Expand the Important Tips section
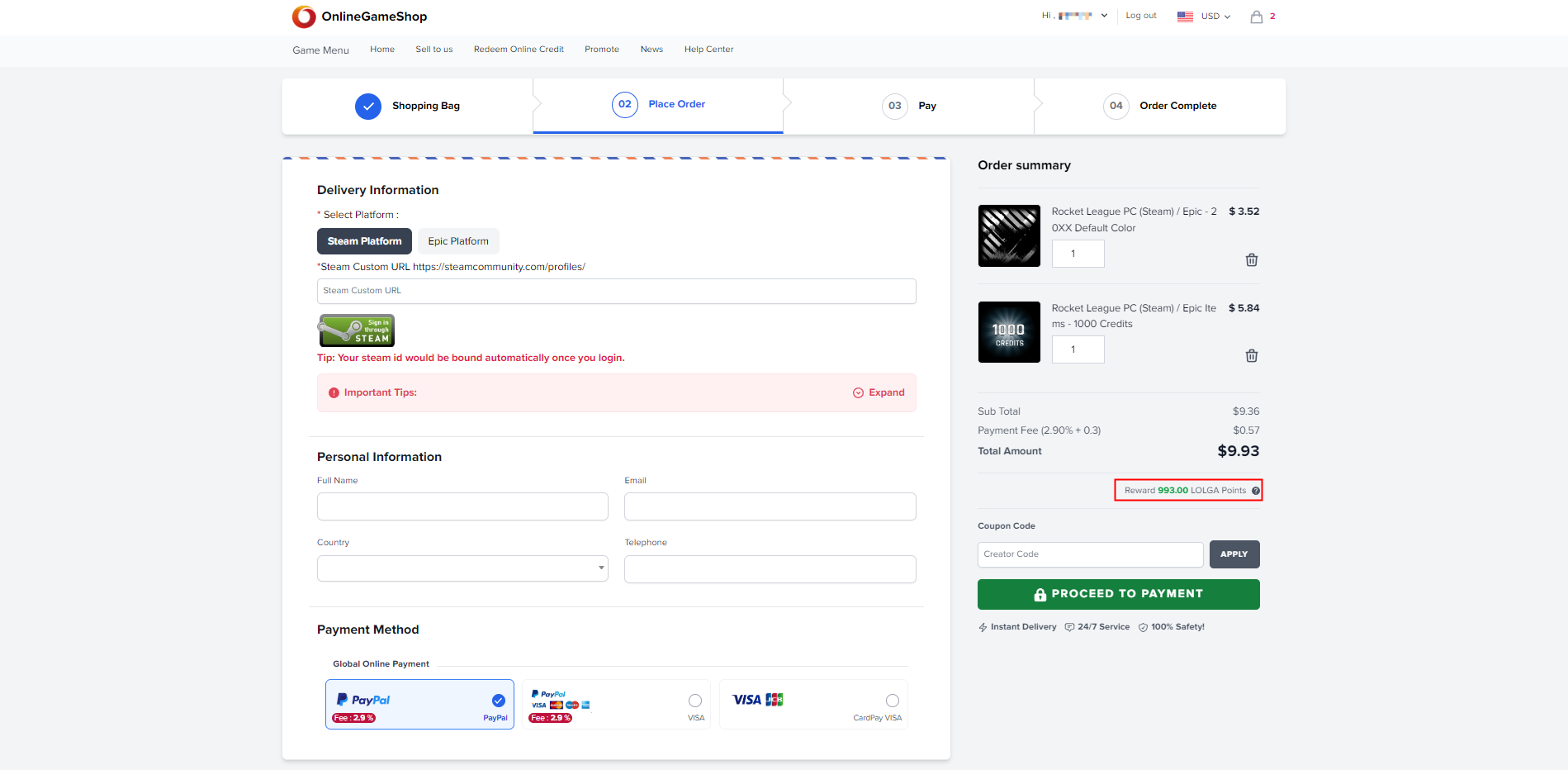The height and width of the screenshot is (770, 1568). tap(879, 393)
